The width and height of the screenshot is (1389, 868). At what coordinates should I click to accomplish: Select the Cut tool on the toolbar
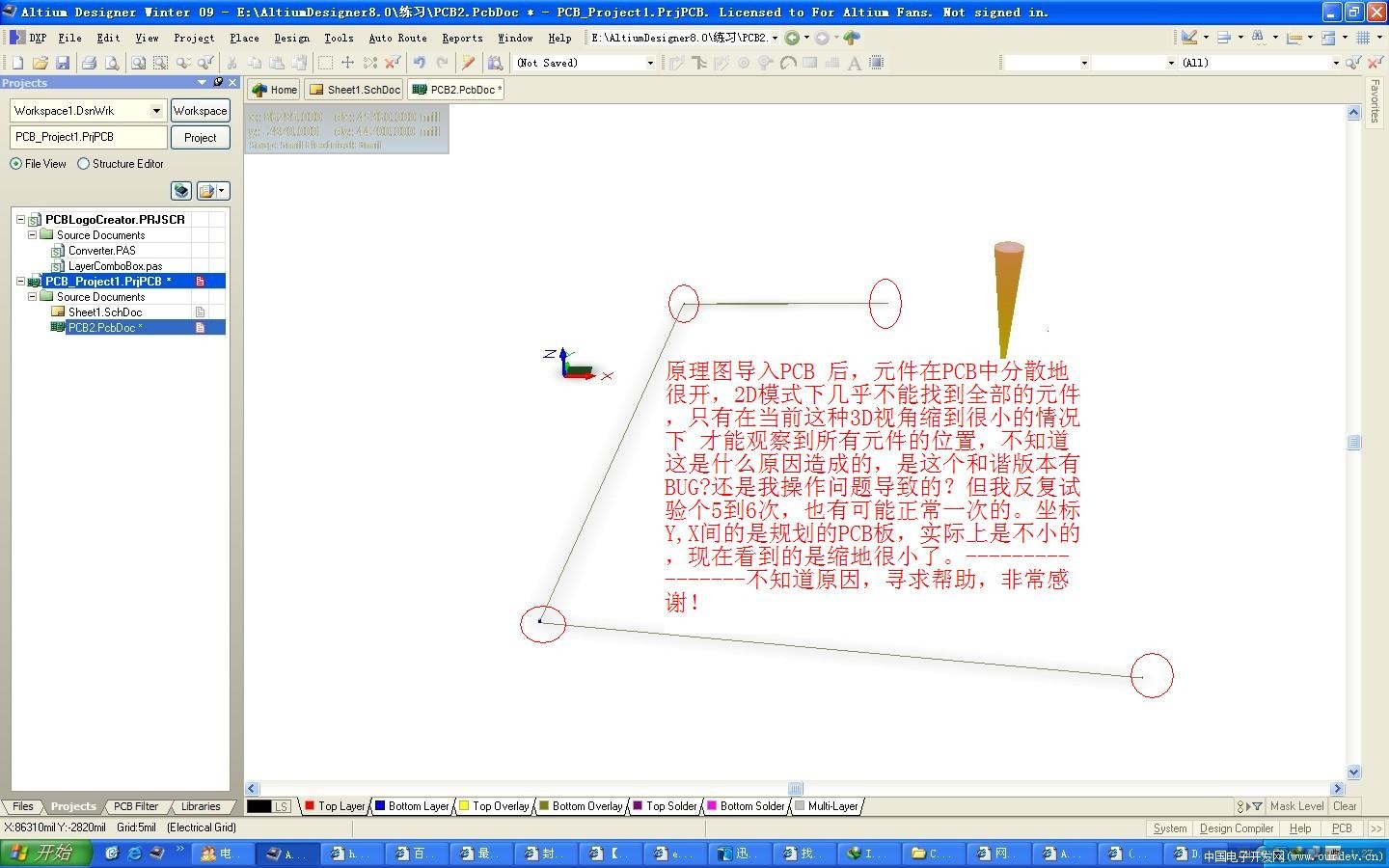232,62
